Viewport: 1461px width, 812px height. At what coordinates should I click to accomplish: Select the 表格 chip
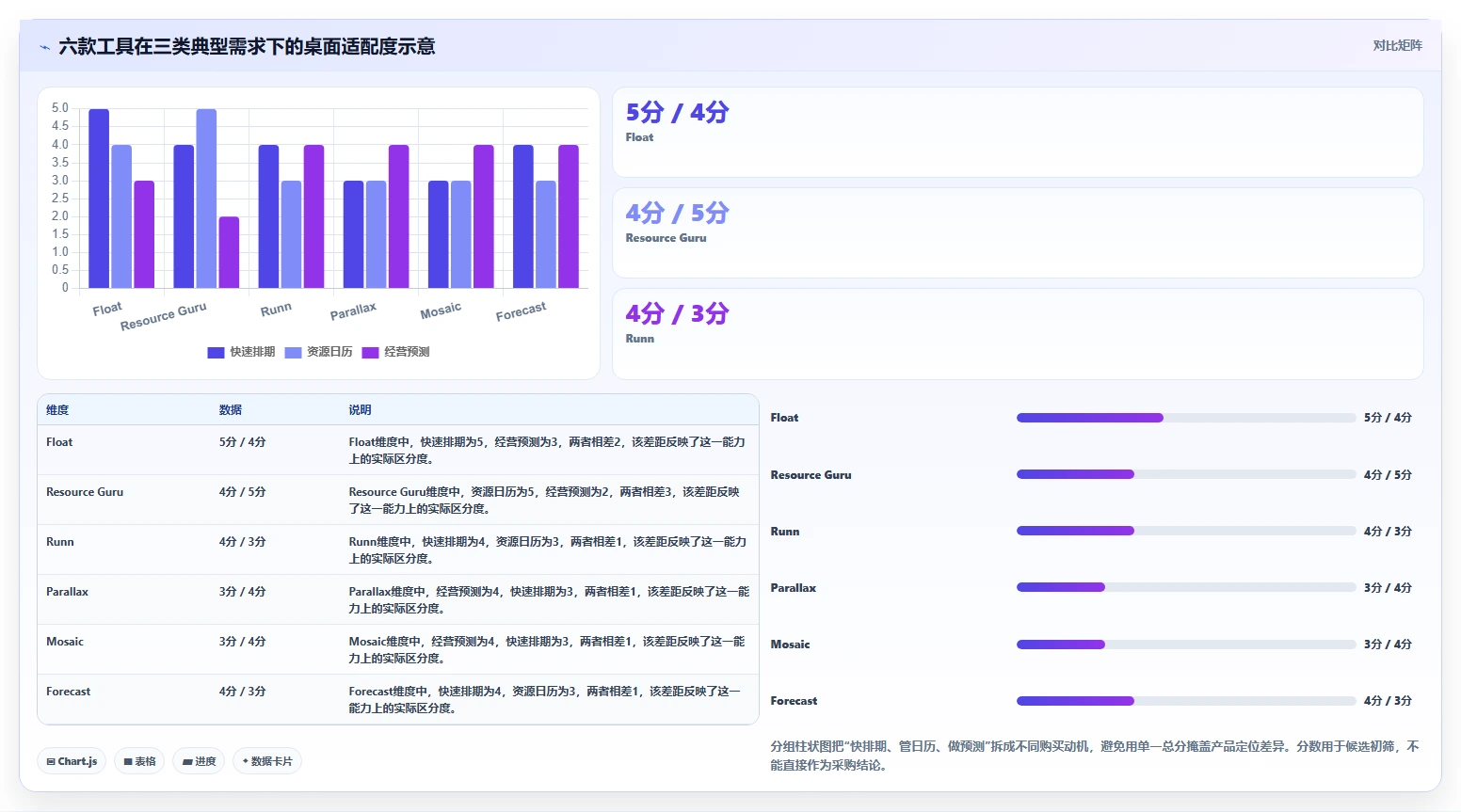pyautogui.click(x=139, y=761)
